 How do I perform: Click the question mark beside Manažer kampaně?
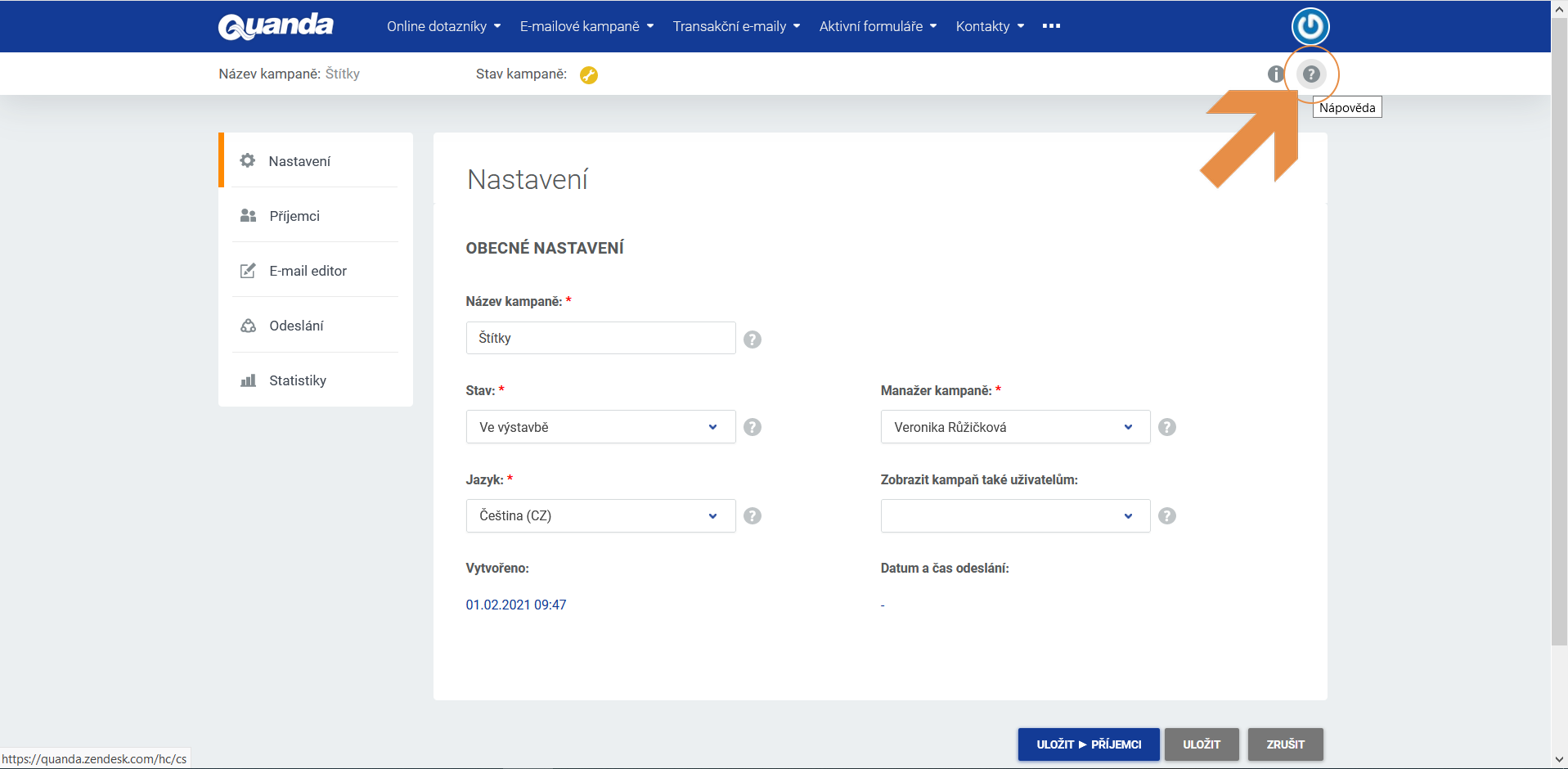pyautogui.click(x=1167, y=426)
